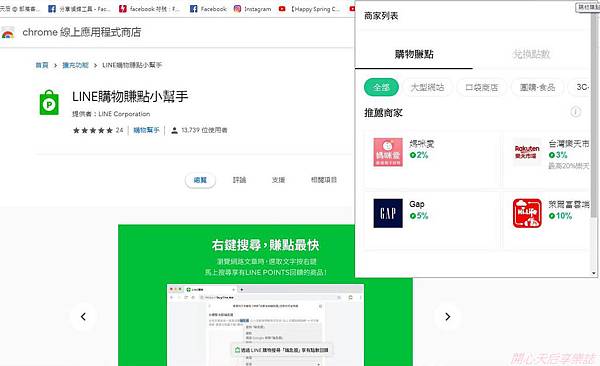Viewport: 600px width, 366px height.
Task: Open the 購物幫手 category link
Action: tap(146, 130)
